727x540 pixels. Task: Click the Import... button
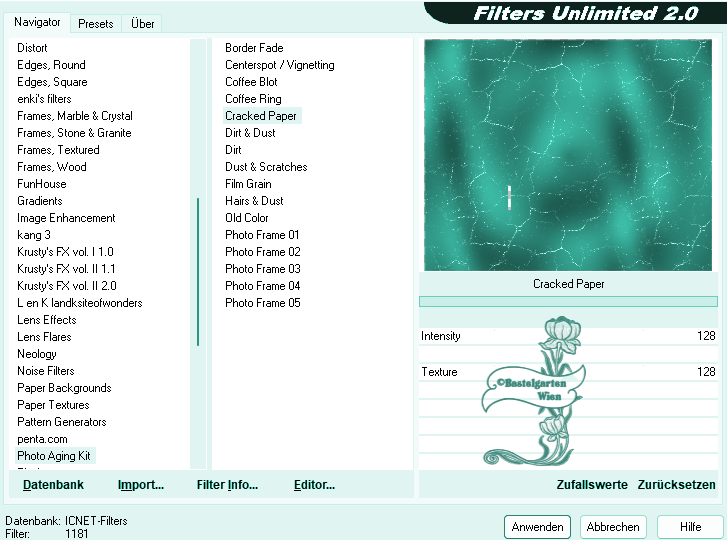(141, 485)
